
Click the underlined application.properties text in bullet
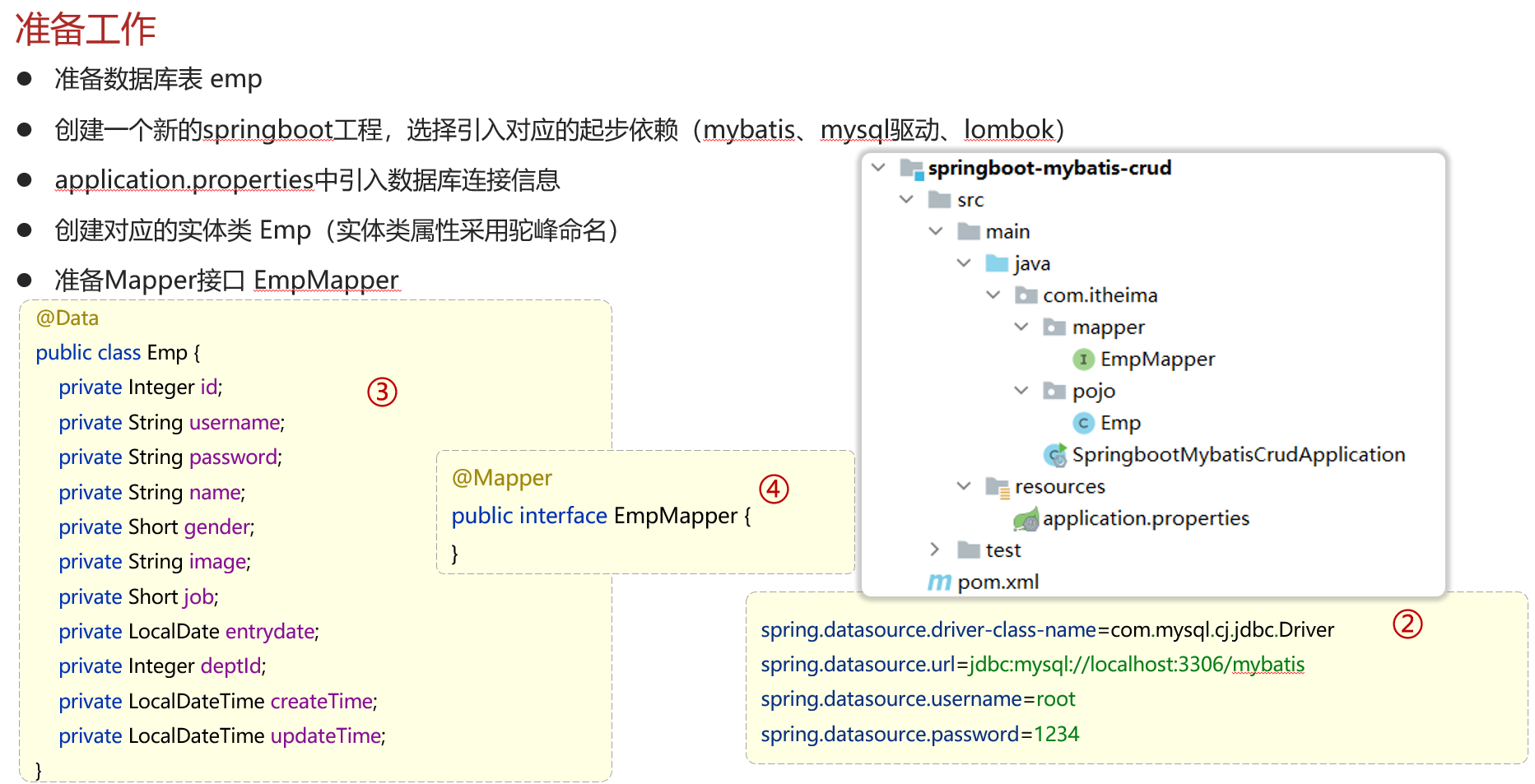[x=184, y=179]
